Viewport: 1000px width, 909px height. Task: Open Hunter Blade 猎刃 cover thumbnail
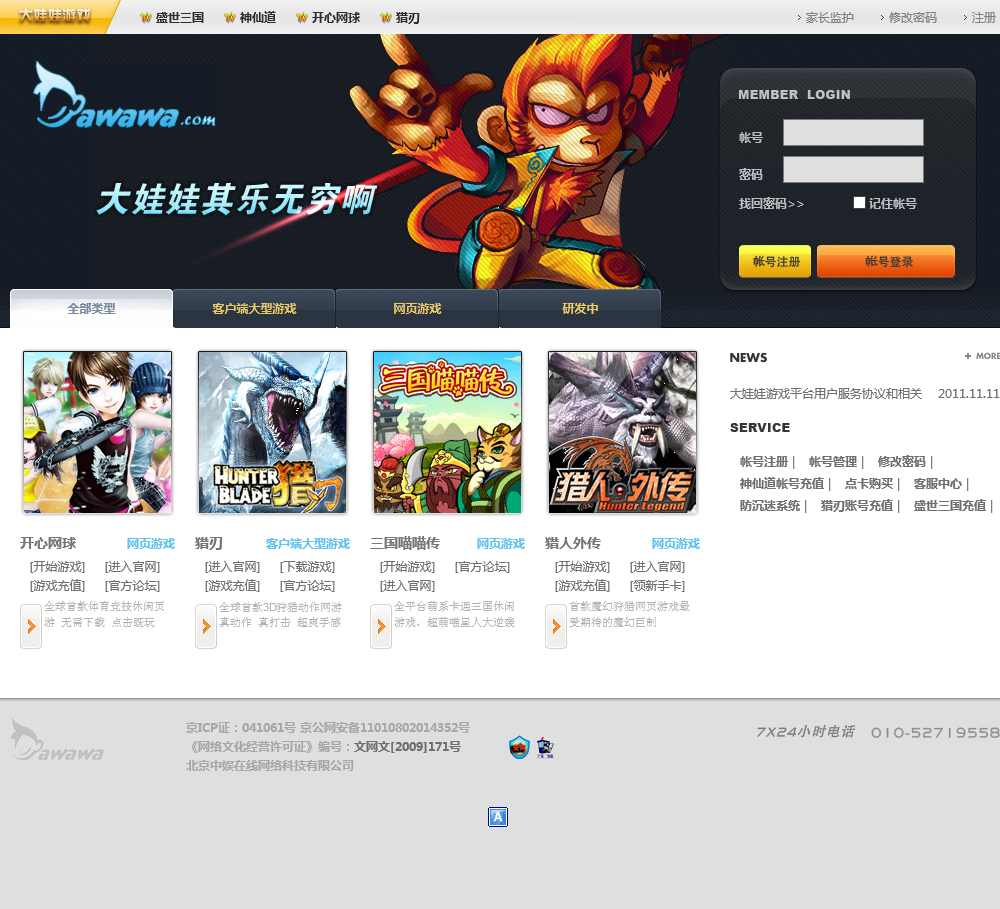tap(272, 432)
